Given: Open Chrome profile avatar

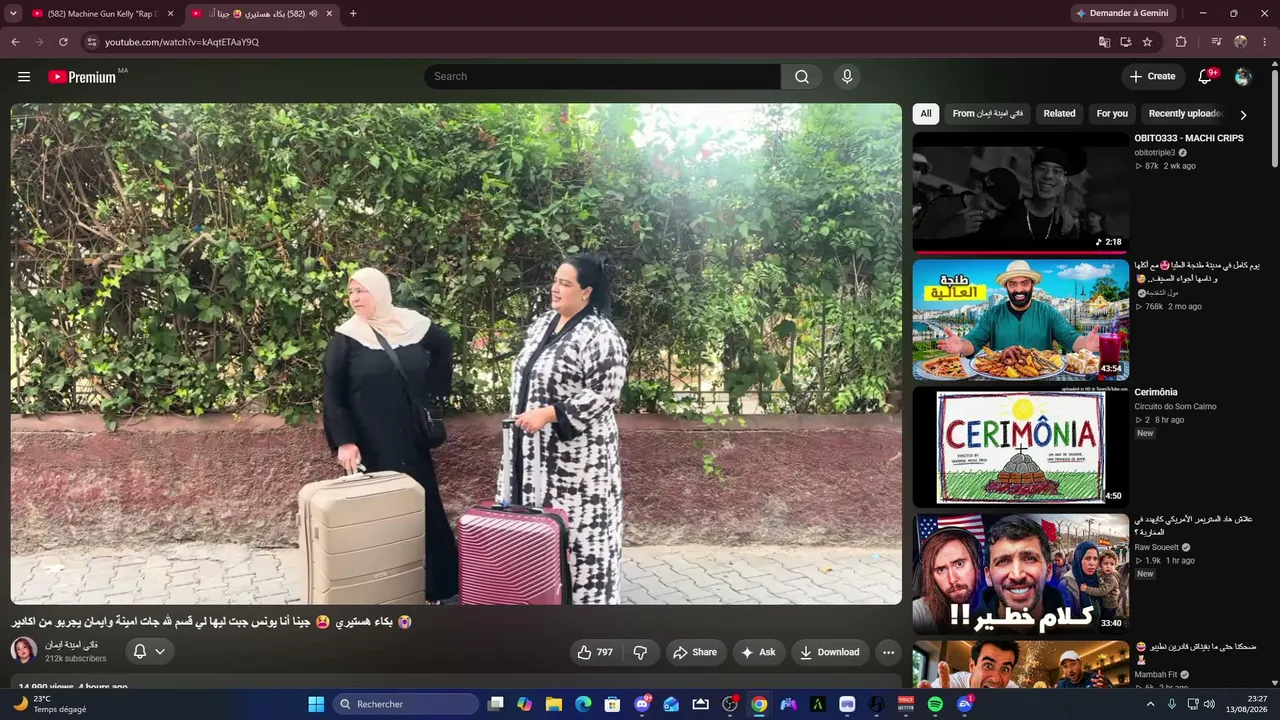Looking at the screenshot, I should pyautogui.click(x=1241, y=42).
